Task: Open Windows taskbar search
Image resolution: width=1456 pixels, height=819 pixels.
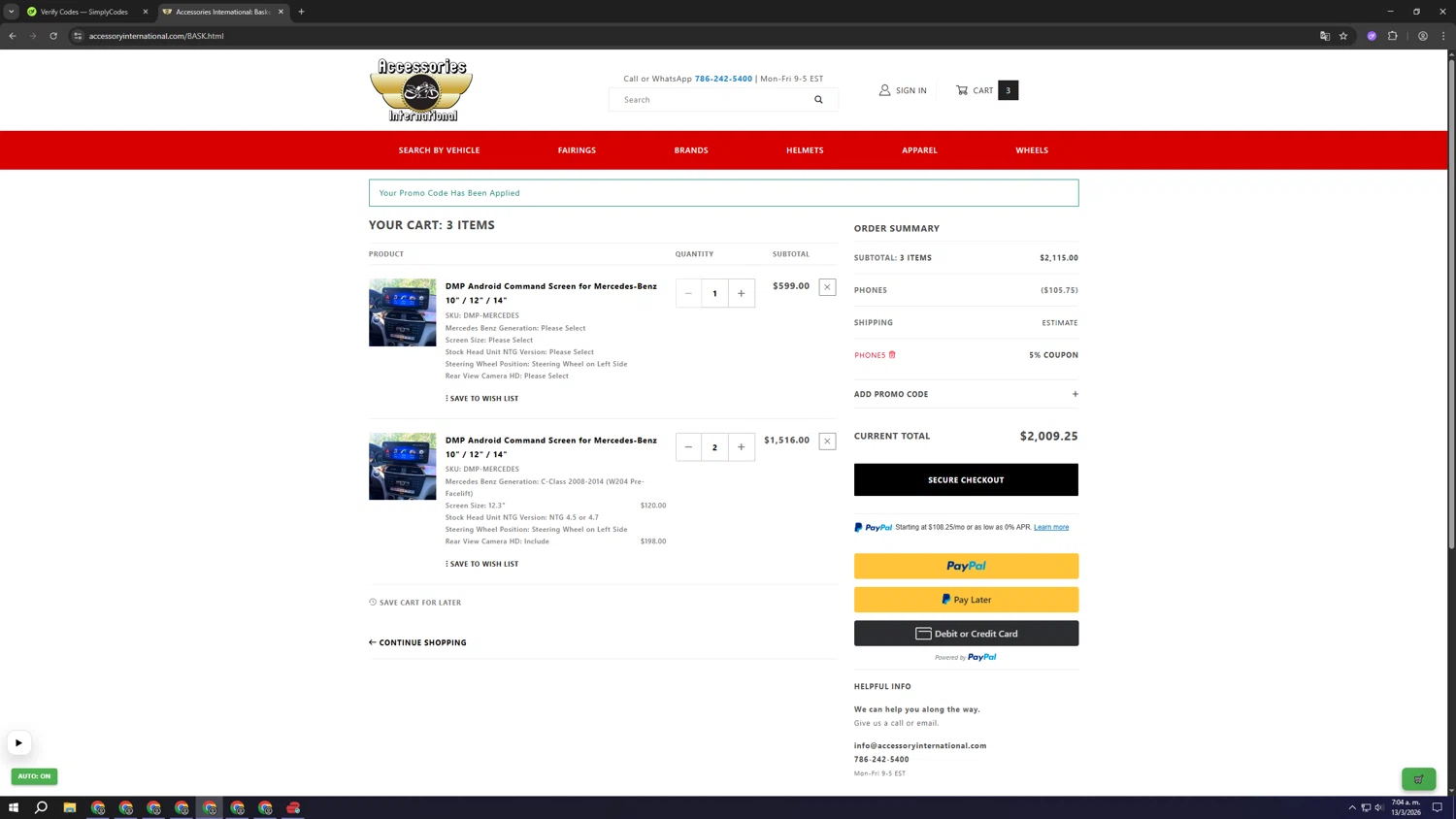Action: (42, 807)
